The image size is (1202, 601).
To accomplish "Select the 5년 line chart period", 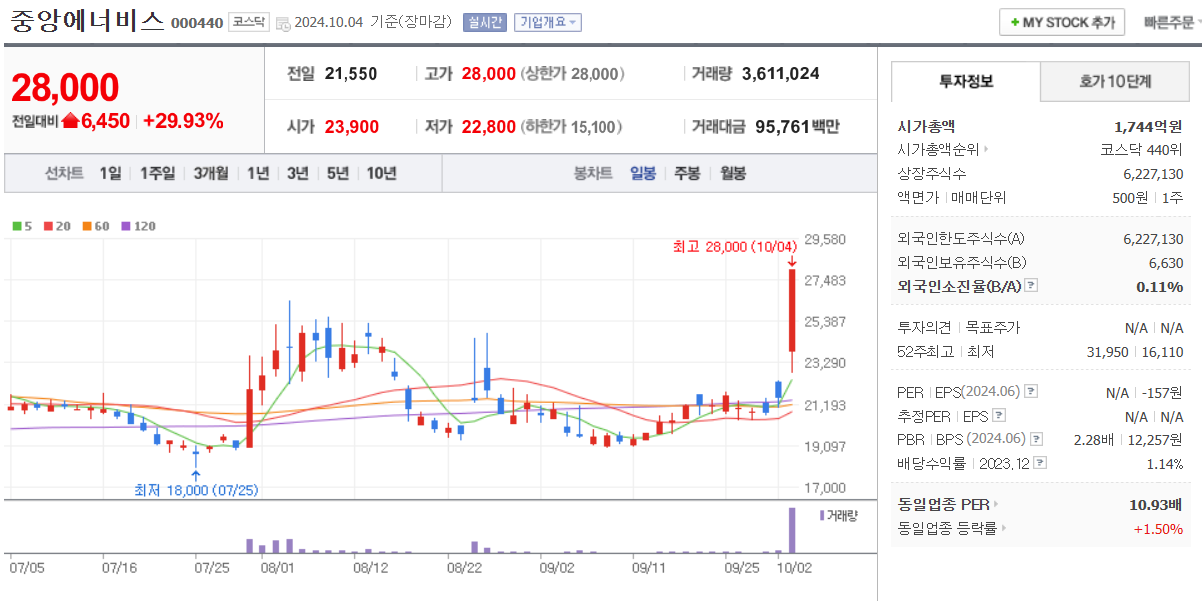I will (x=338, y=173).
